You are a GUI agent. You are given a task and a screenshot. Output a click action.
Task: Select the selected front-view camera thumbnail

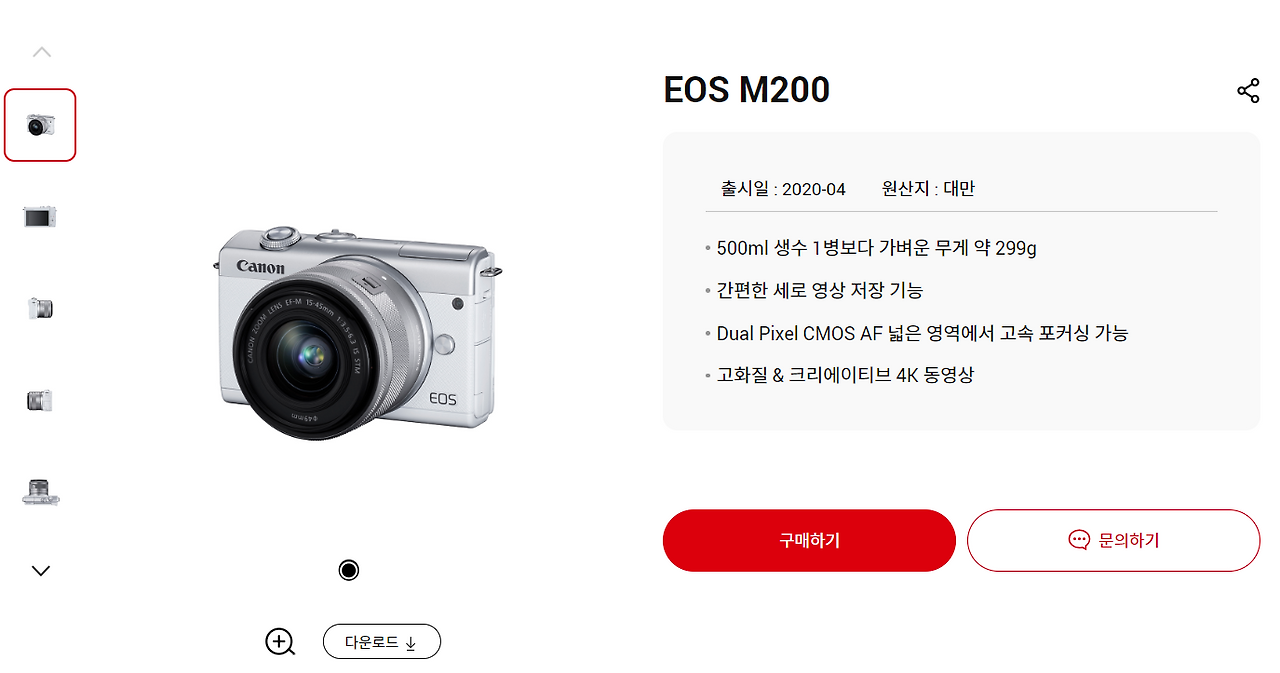[40, 125]
